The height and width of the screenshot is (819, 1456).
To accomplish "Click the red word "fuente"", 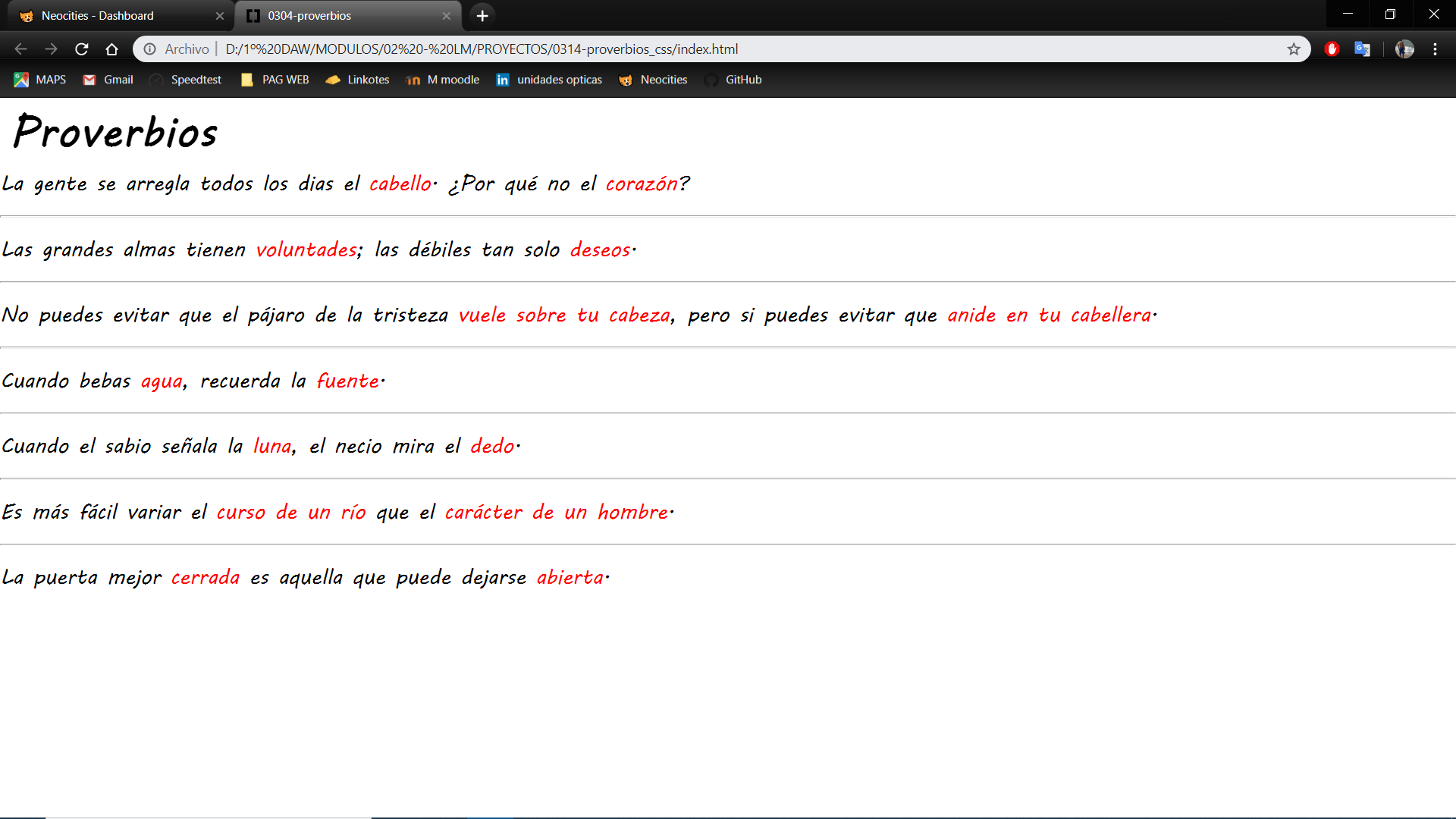I will 348,381.
